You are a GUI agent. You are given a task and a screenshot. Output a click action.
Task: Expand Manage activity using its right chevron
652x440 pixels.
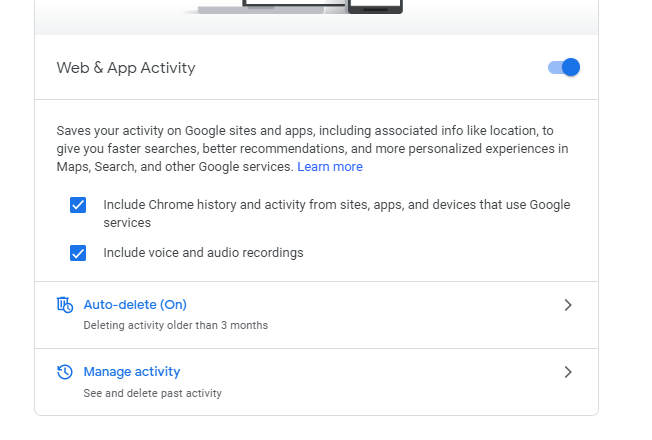(568, 372)
